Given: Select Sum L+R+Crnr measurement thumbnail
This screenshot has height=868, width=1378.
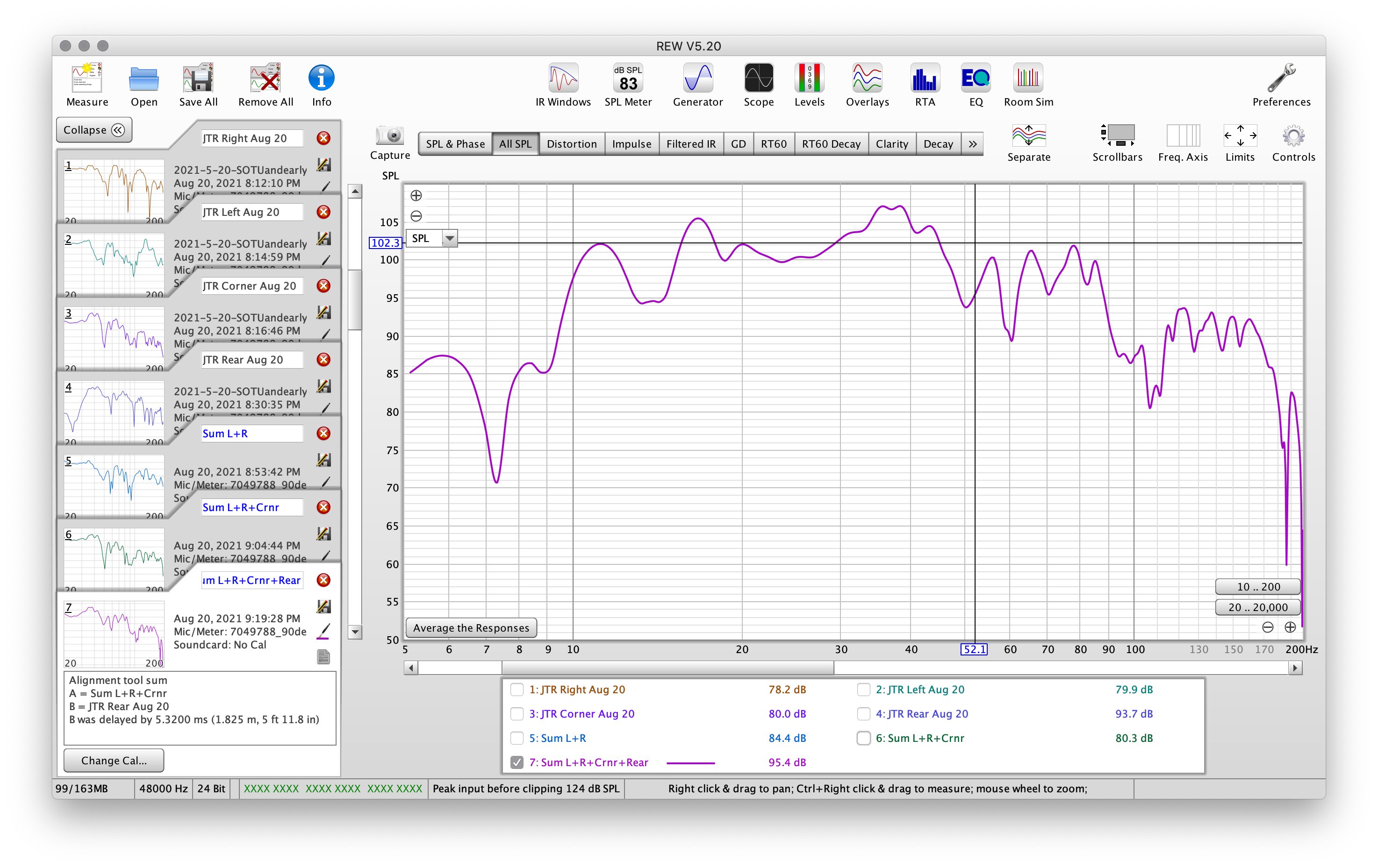Looking at the screenshot, I should pos(114,559).
